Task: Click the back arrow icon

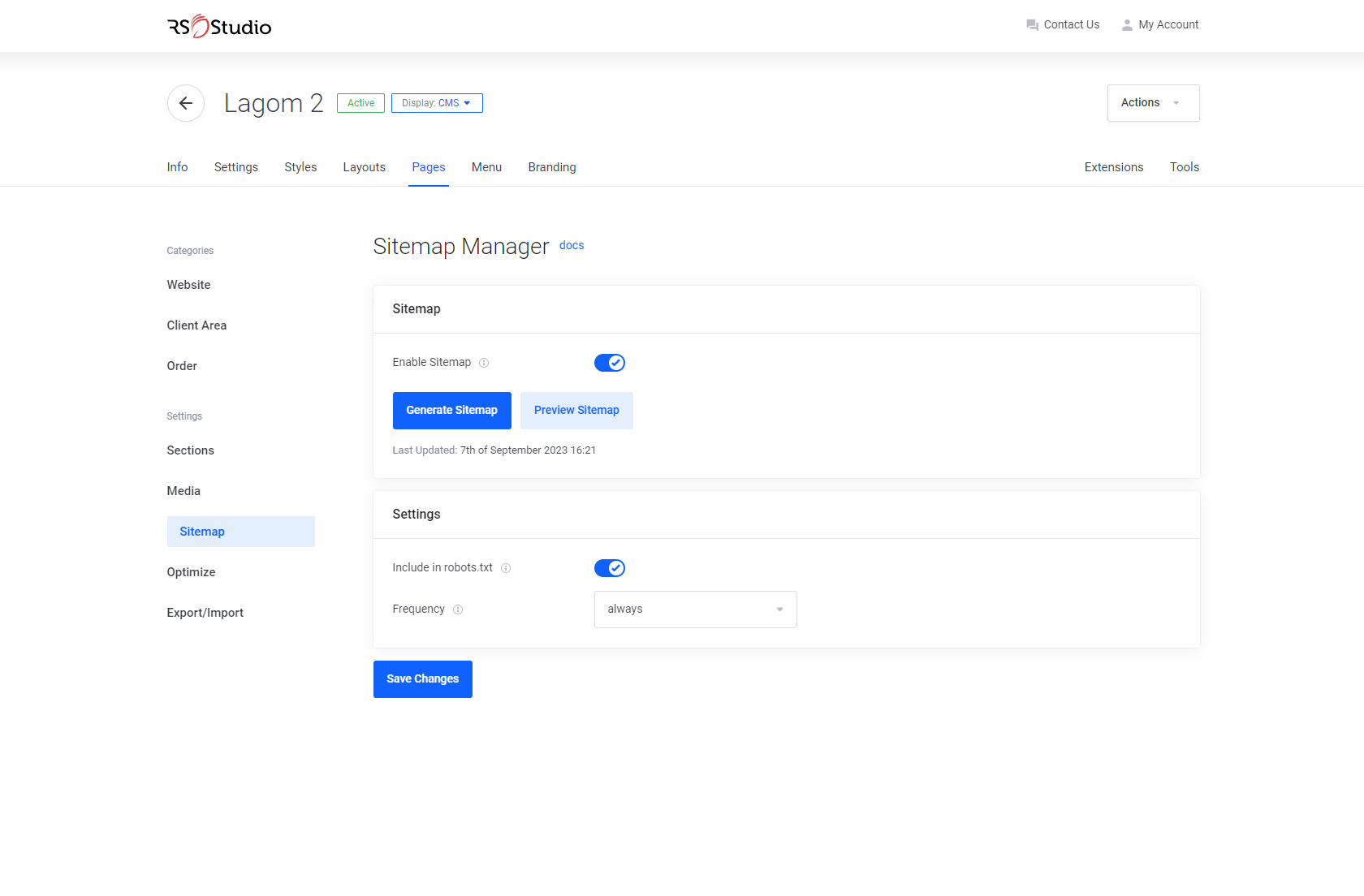Action: pos(186,103)
